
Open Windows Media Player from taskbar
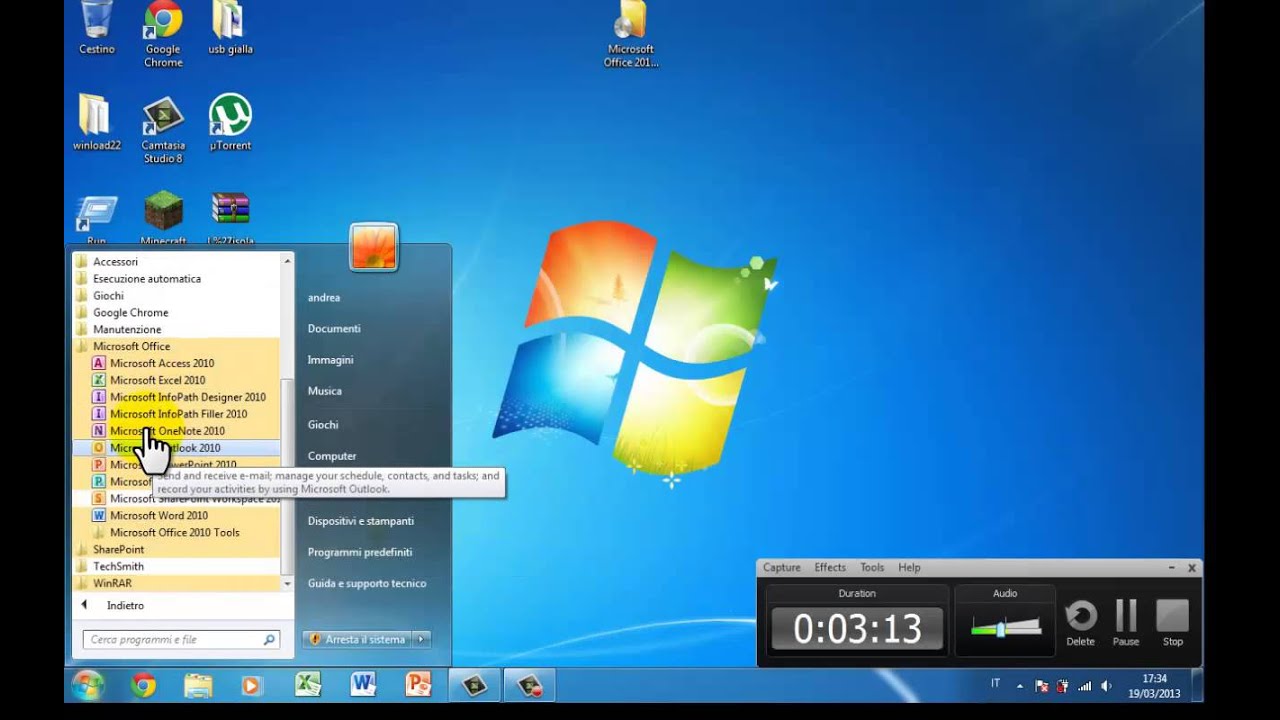(x=251, y=685)
